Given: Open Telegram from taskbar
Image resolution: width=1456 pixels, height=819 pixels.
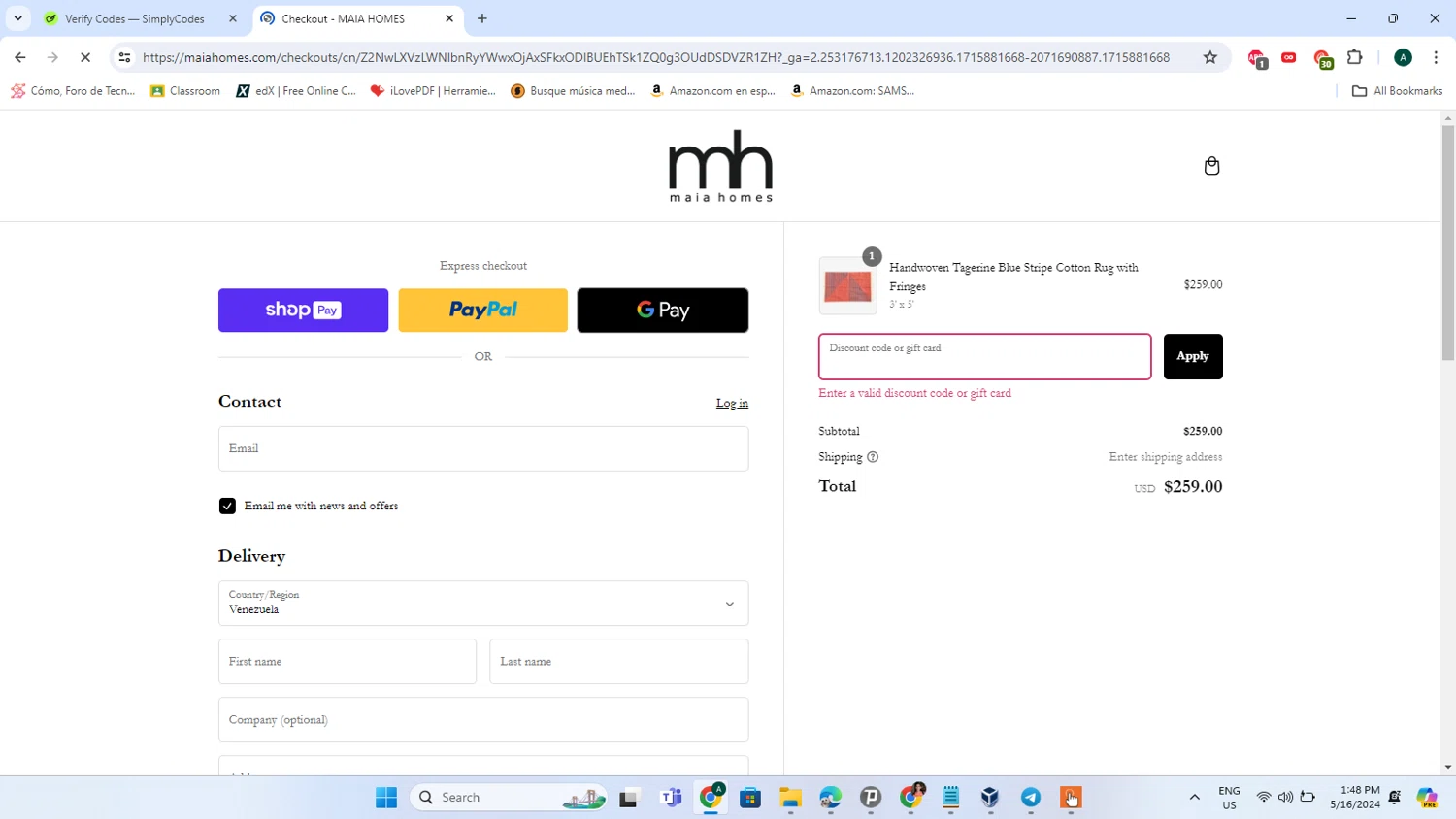Looking at the screenshot, I should pyautogui.click(x=1030, y=797).
